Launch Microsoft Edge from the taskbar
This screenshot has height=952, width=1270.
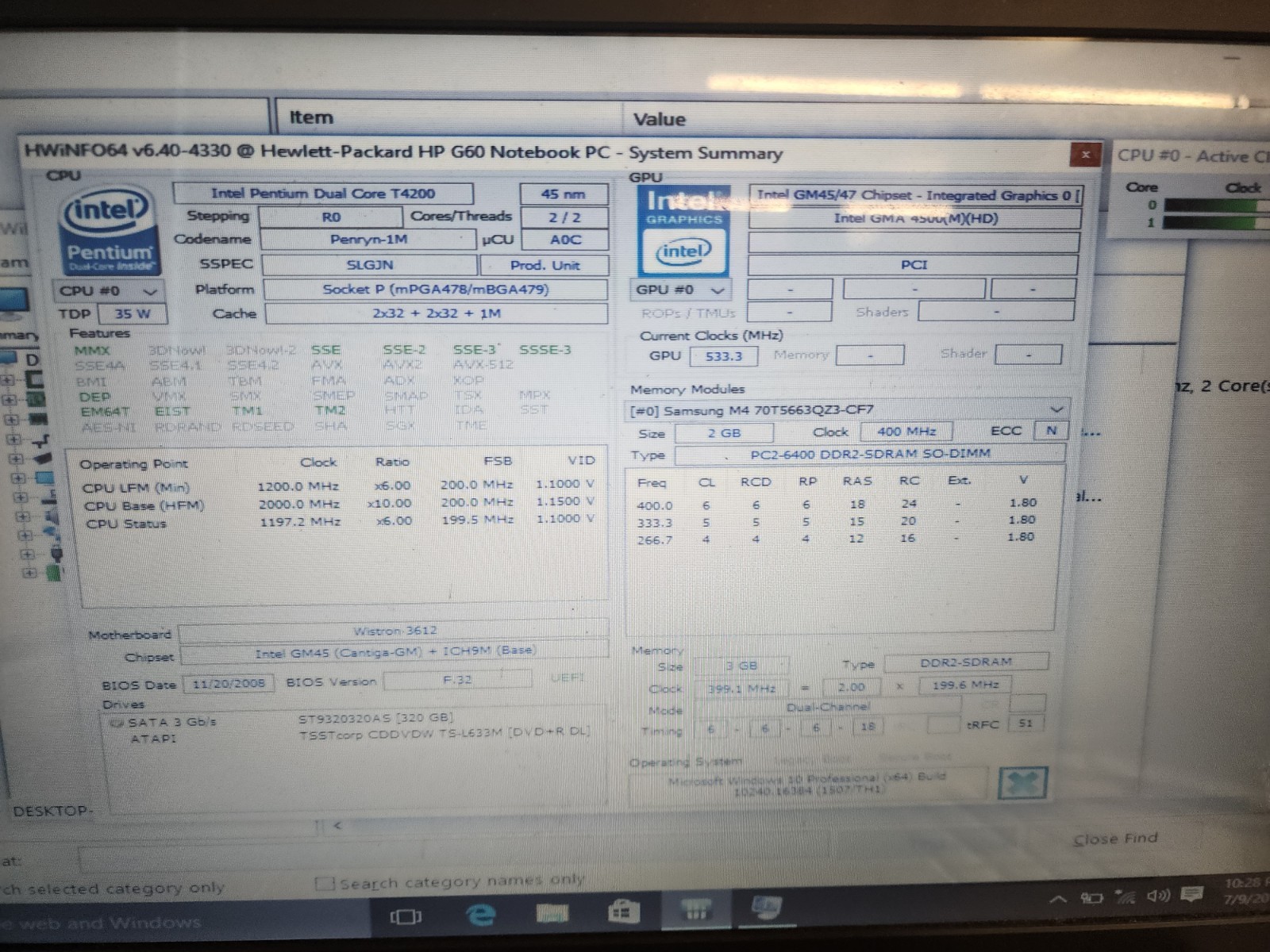pyautogui.click(x=479, y=915)
